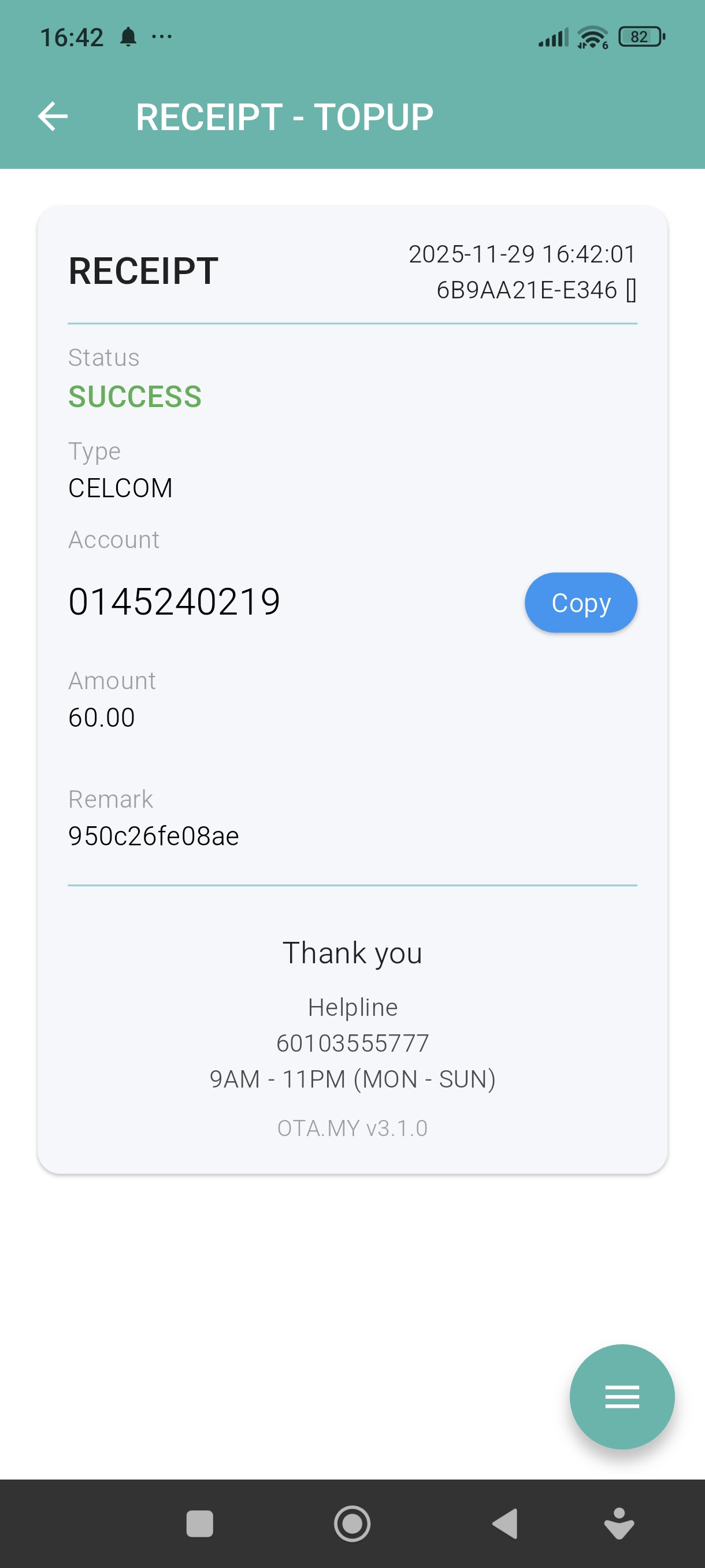Tap the three-dots status bar overflow
Screen dimensions: 705x1568
(x=162, y=37)
